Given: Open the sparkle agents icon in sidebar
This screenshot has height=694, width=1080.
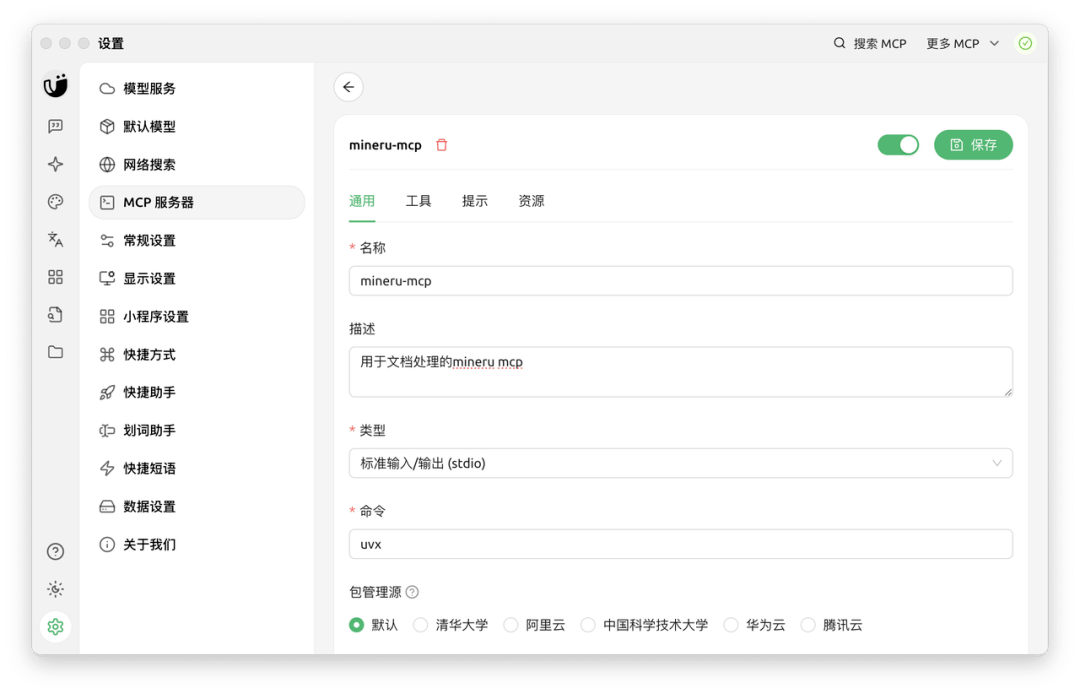Looking at the screenshot, I should (x=56, y=165).
